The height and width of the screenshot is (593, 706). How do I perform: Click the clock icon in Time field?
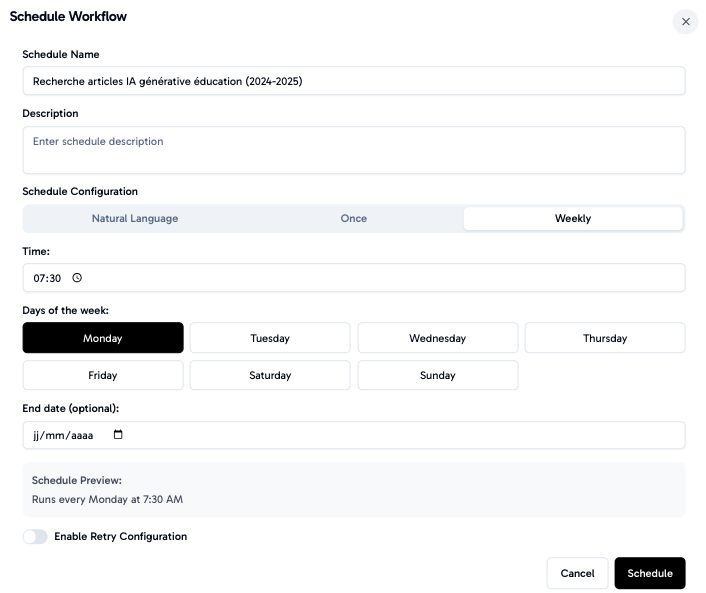(x=77, y=278)
